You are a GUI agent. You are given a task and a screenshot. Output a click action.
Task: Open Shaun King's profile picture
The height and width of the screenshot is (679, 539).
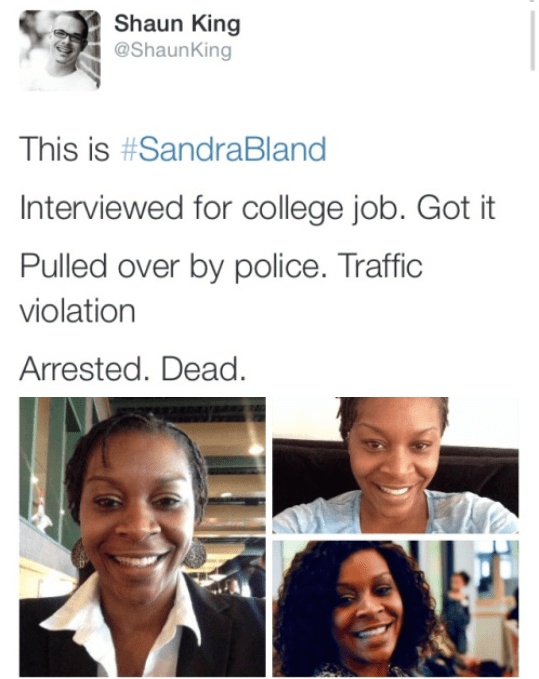click(60, 51)
